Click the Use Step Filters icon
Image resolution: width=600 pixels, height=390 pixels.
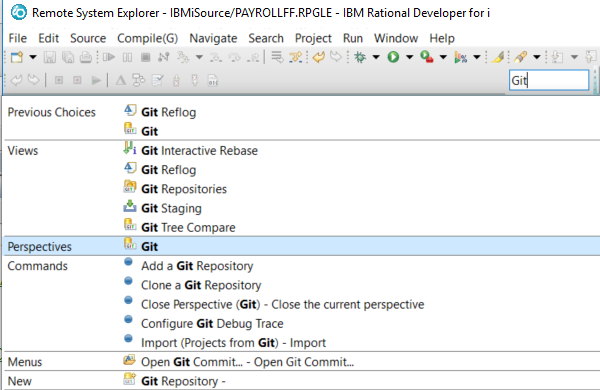click(x=295, y=57)
